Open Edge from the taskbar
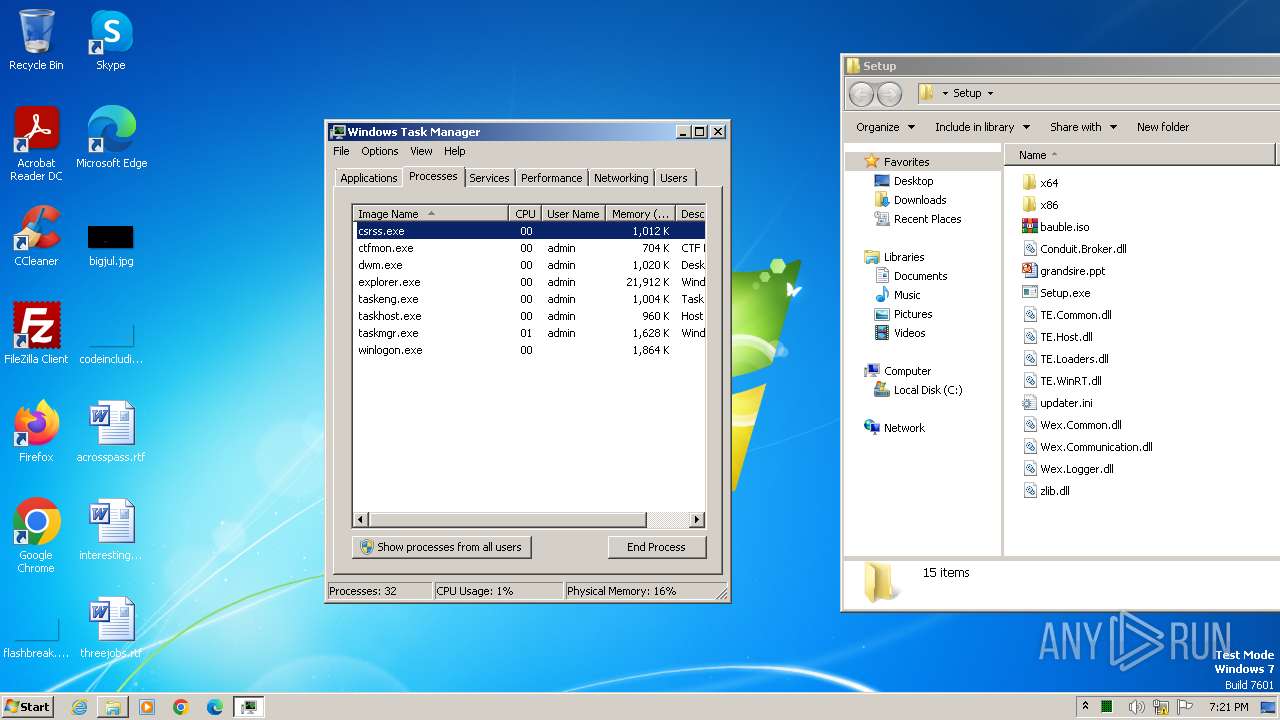 (215, 707)
